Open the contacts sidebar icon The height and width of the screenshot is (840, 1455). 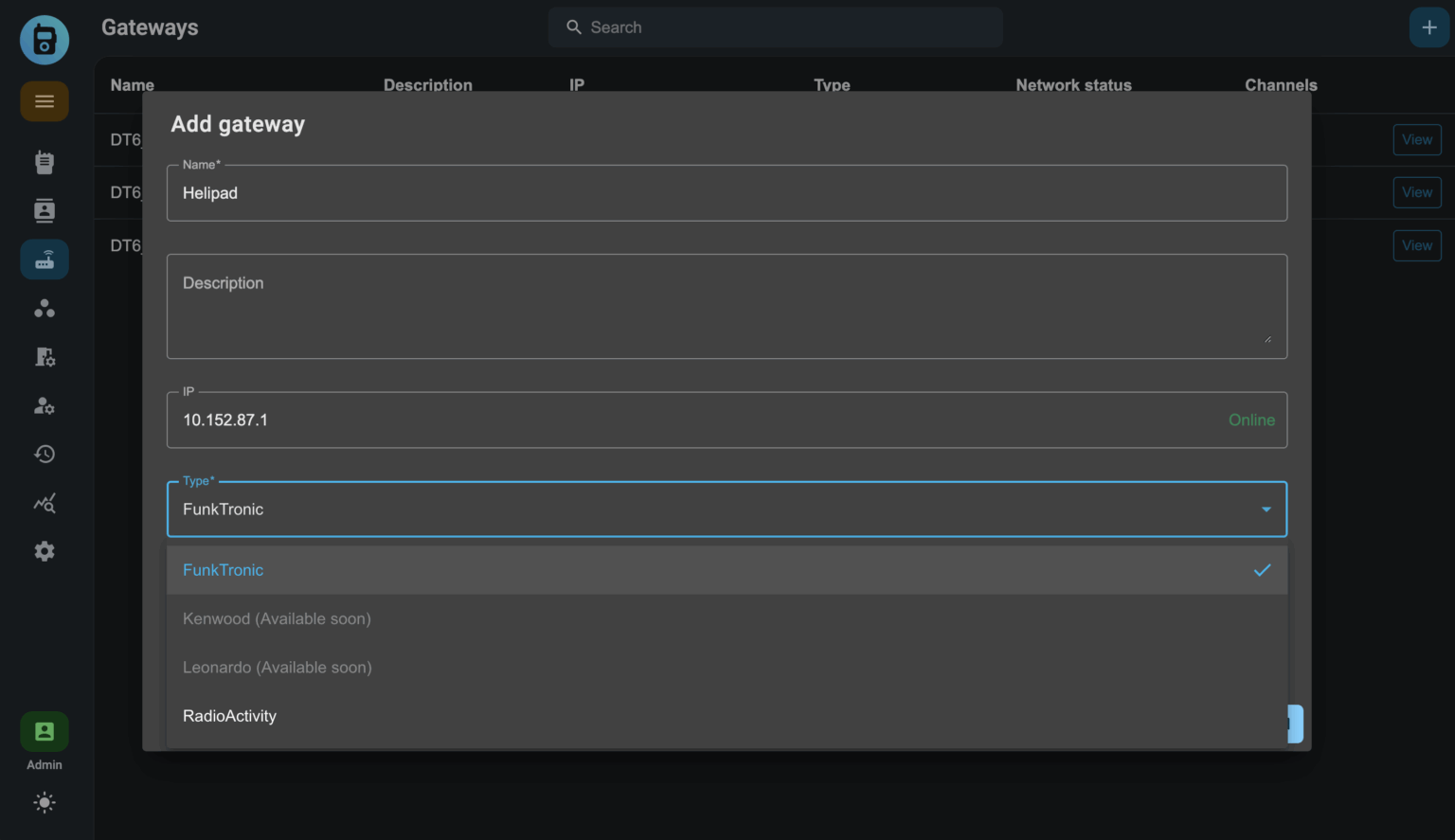point(45,211)
